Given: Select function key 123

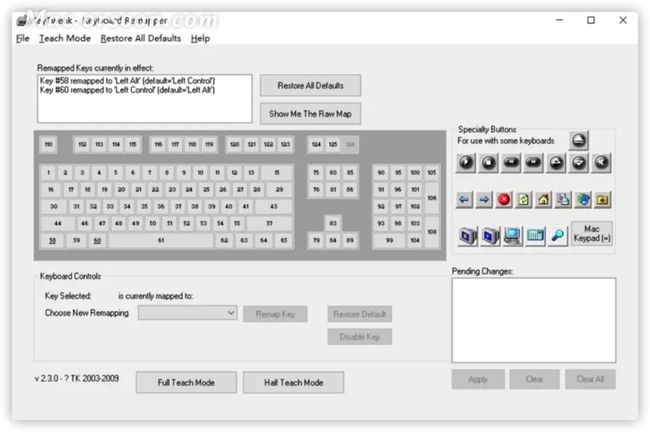Looking at the screenshot, I should pos(285,144).
